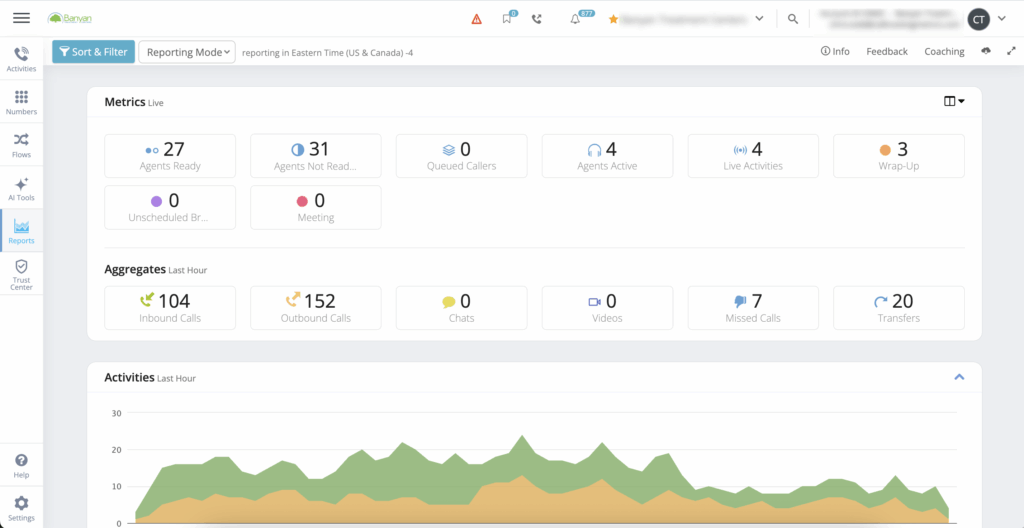Collapse the Activities panel chevron
This screenshot has height=528, width=1024.
(959, 377)
